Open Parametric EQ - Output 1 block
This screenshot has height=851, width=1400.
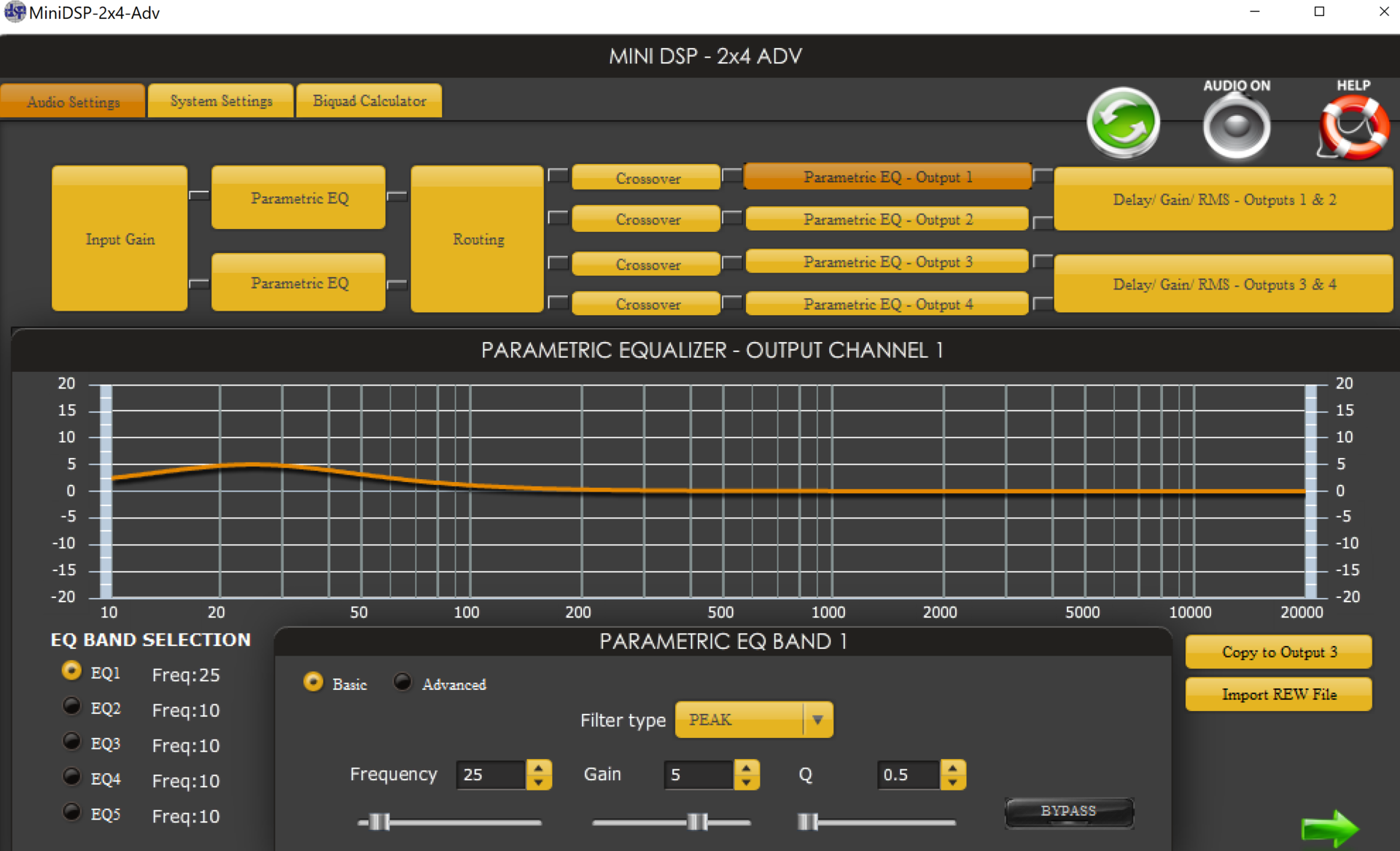887,177
